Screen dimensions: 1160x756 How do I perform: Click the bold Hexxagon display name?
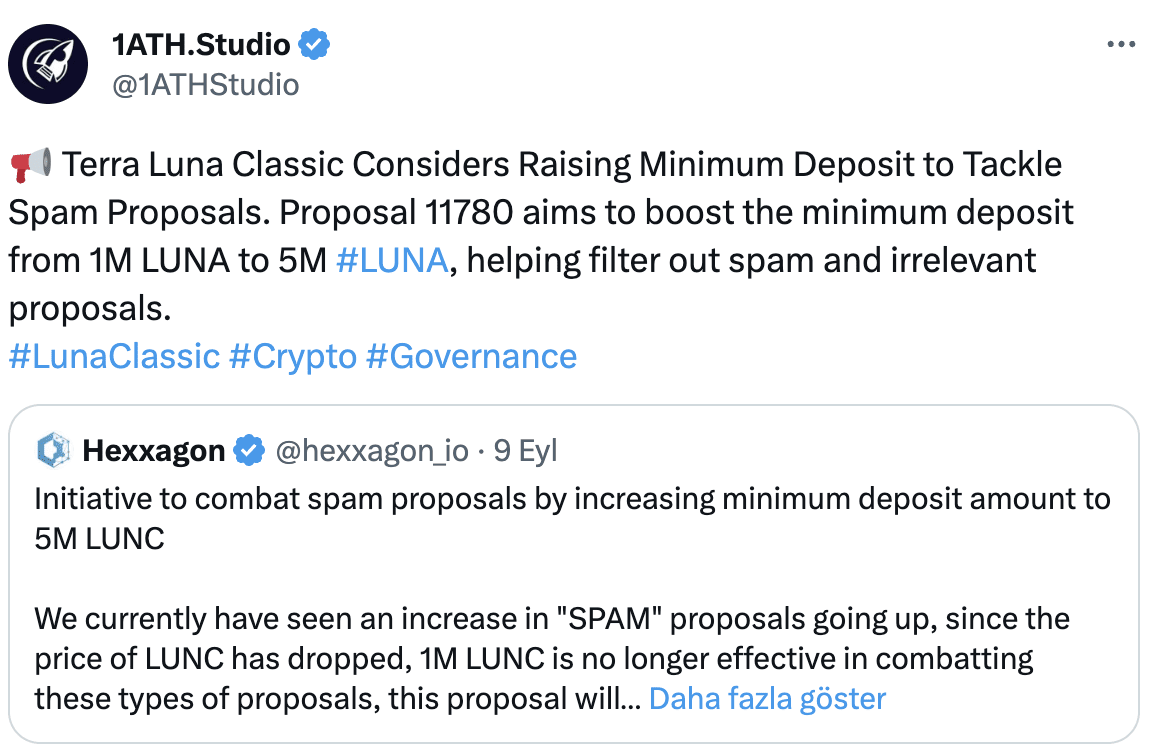point(150,450)
